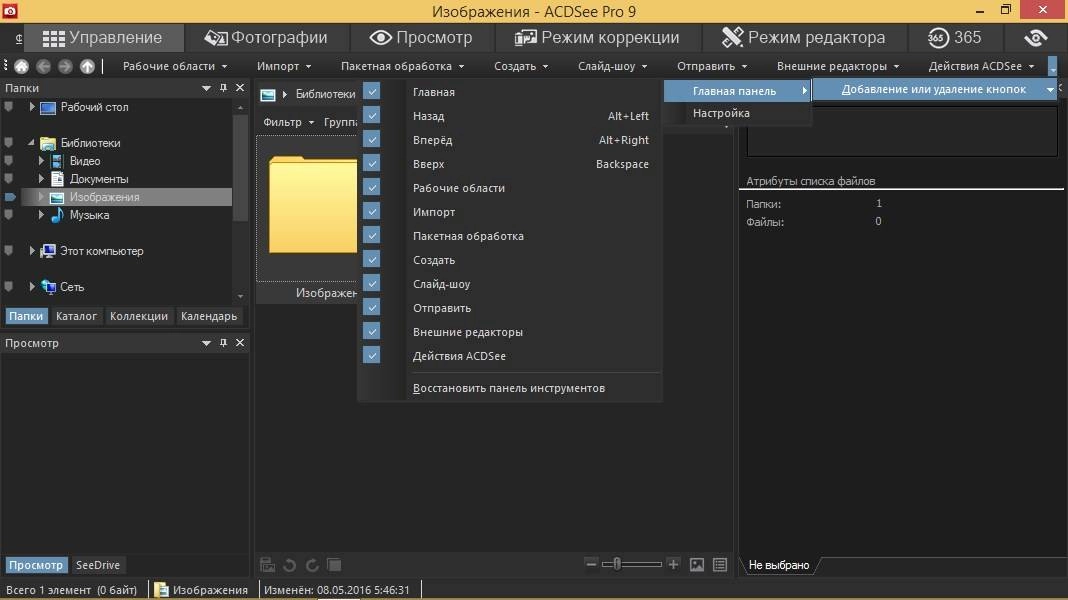Click the Back arrow icon in the toolbar
This screenshot has width=1068, height=600.
pyautogui.click(x=44, y=66)
